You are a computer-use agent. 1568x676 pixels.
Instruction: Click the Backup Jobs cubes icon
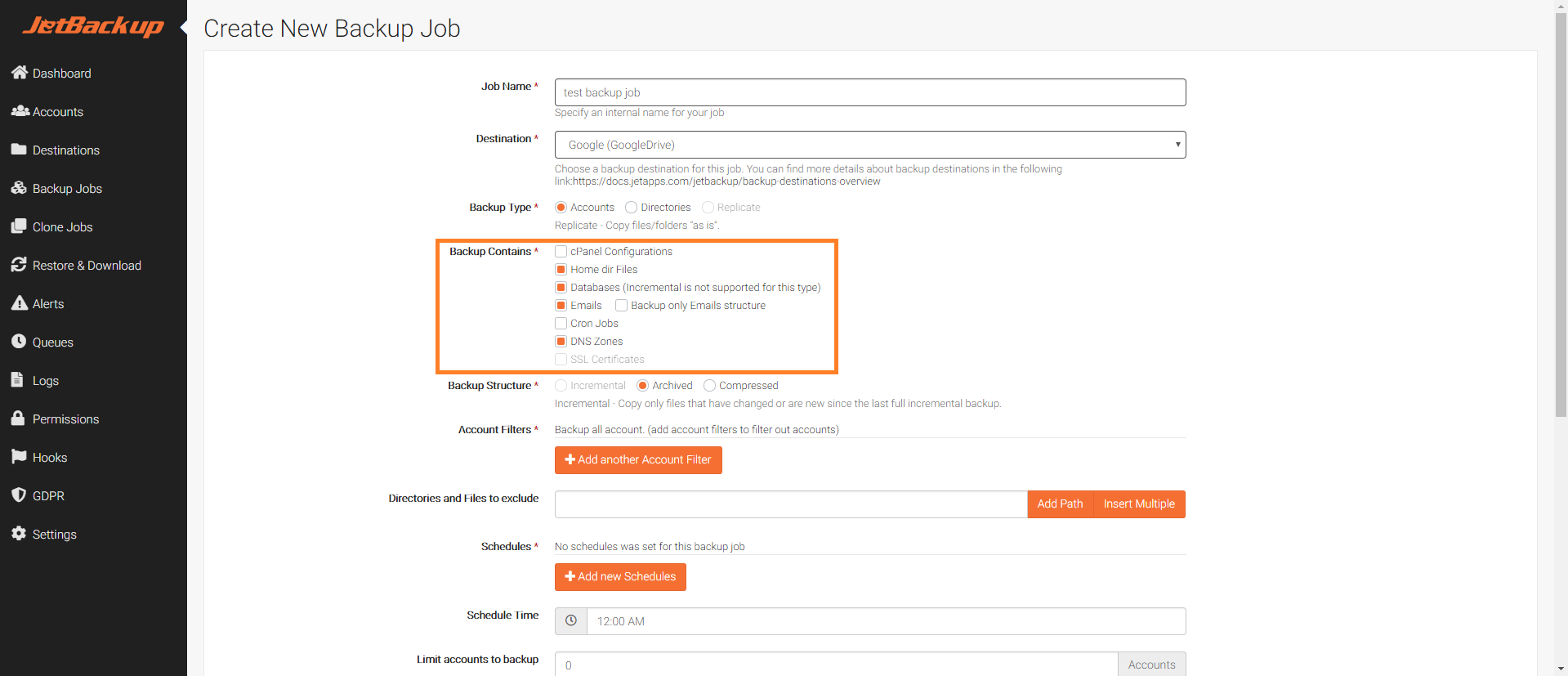pos(20,188)
